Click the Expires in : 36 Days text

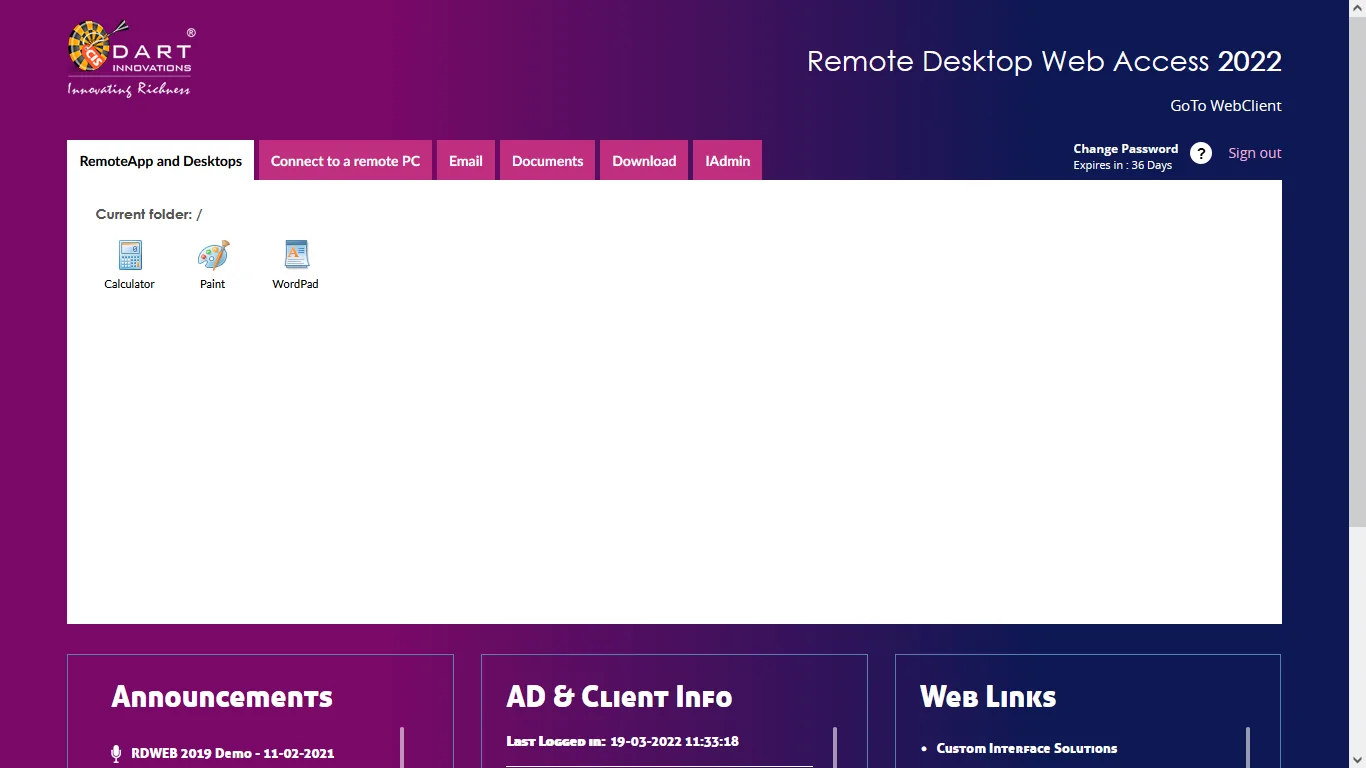[x=1122, y=166]
